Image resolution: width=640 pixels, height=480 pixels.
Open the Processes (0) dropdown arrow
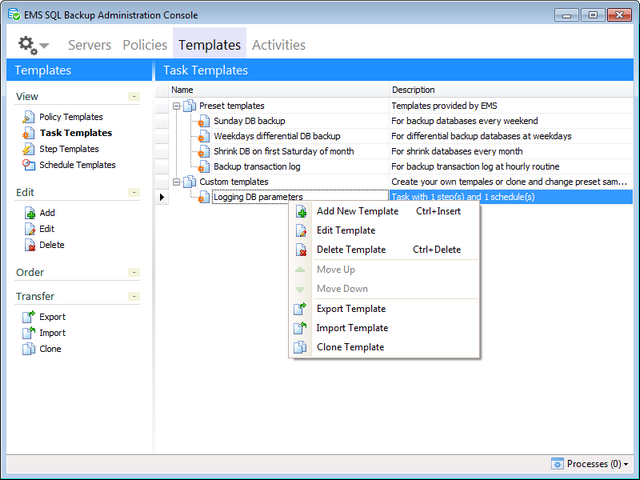(626, 464)
